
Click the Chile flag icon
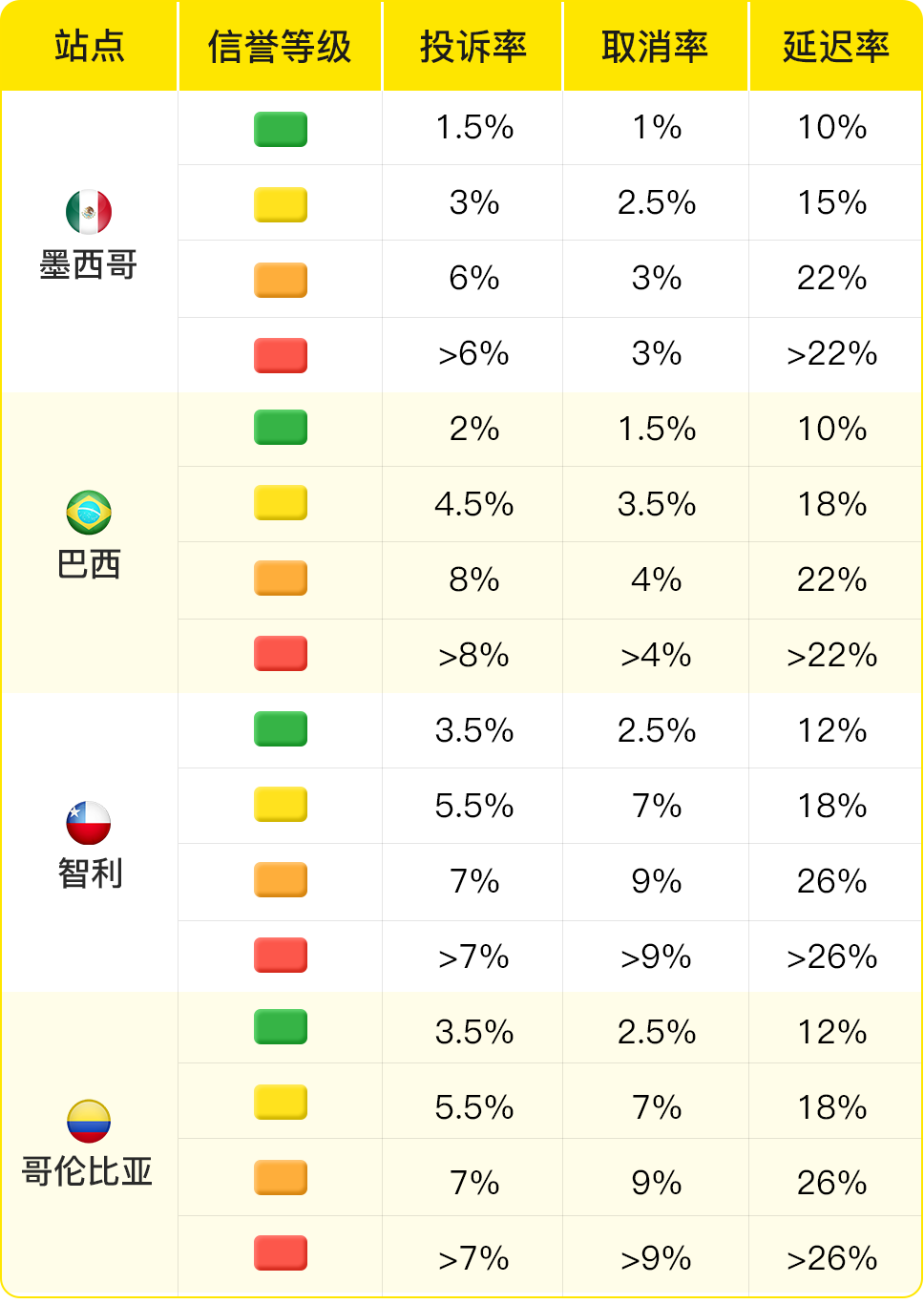click(89, 823)
